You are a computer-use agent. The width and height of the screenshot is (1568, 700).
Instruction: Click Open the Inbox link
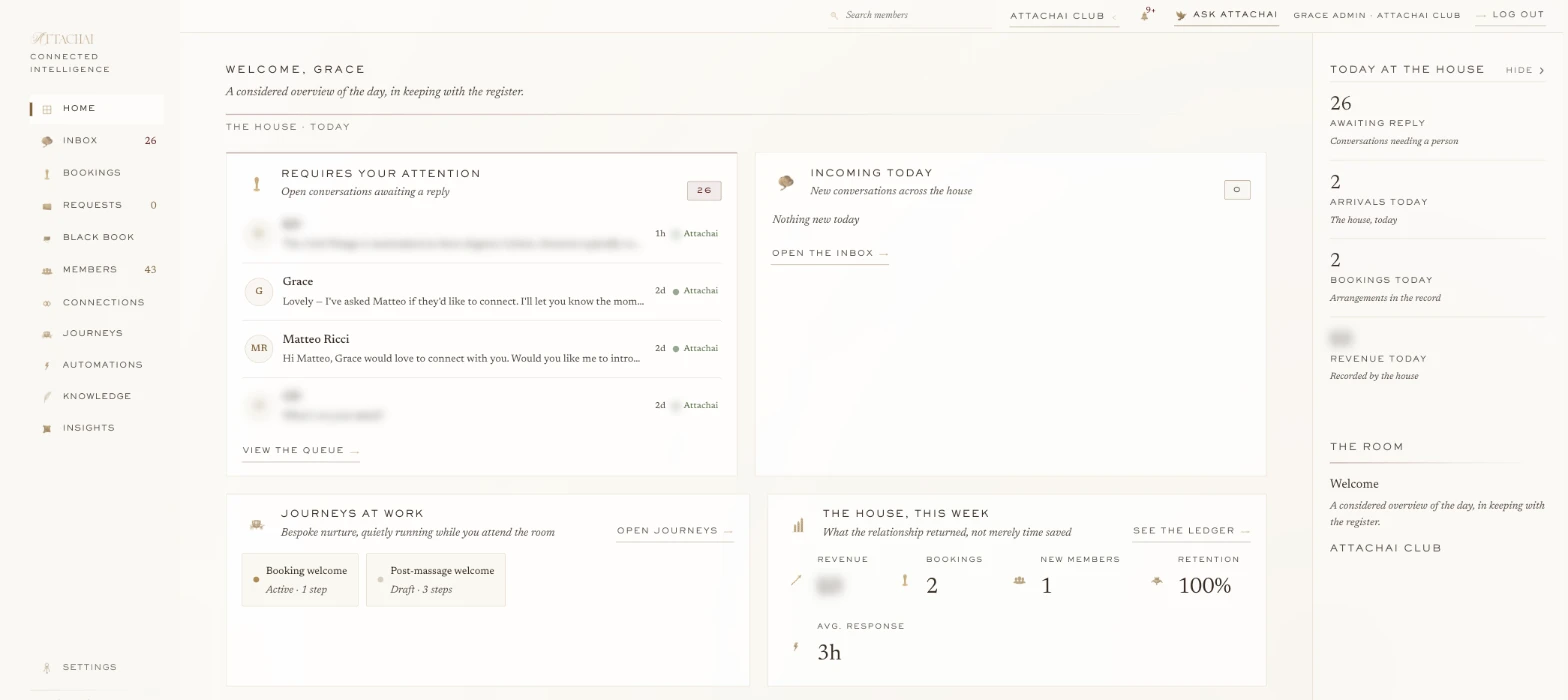pos(830,254)
